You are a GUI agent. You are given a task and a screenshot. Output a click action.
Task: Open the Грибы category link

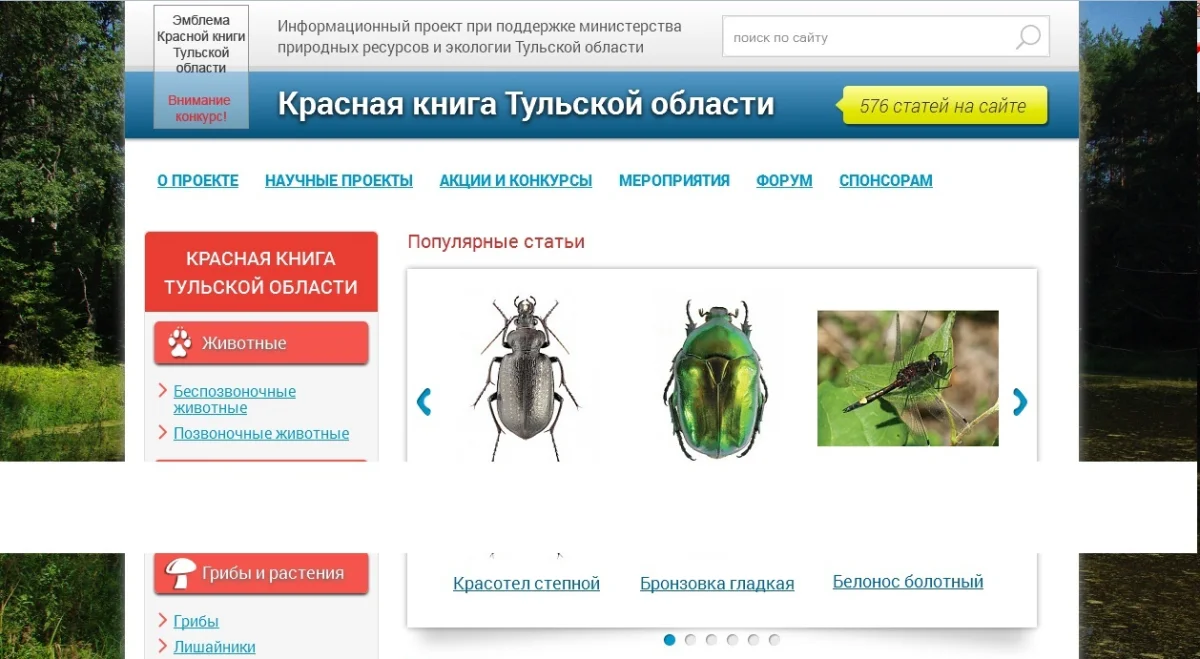pos(196,621)
